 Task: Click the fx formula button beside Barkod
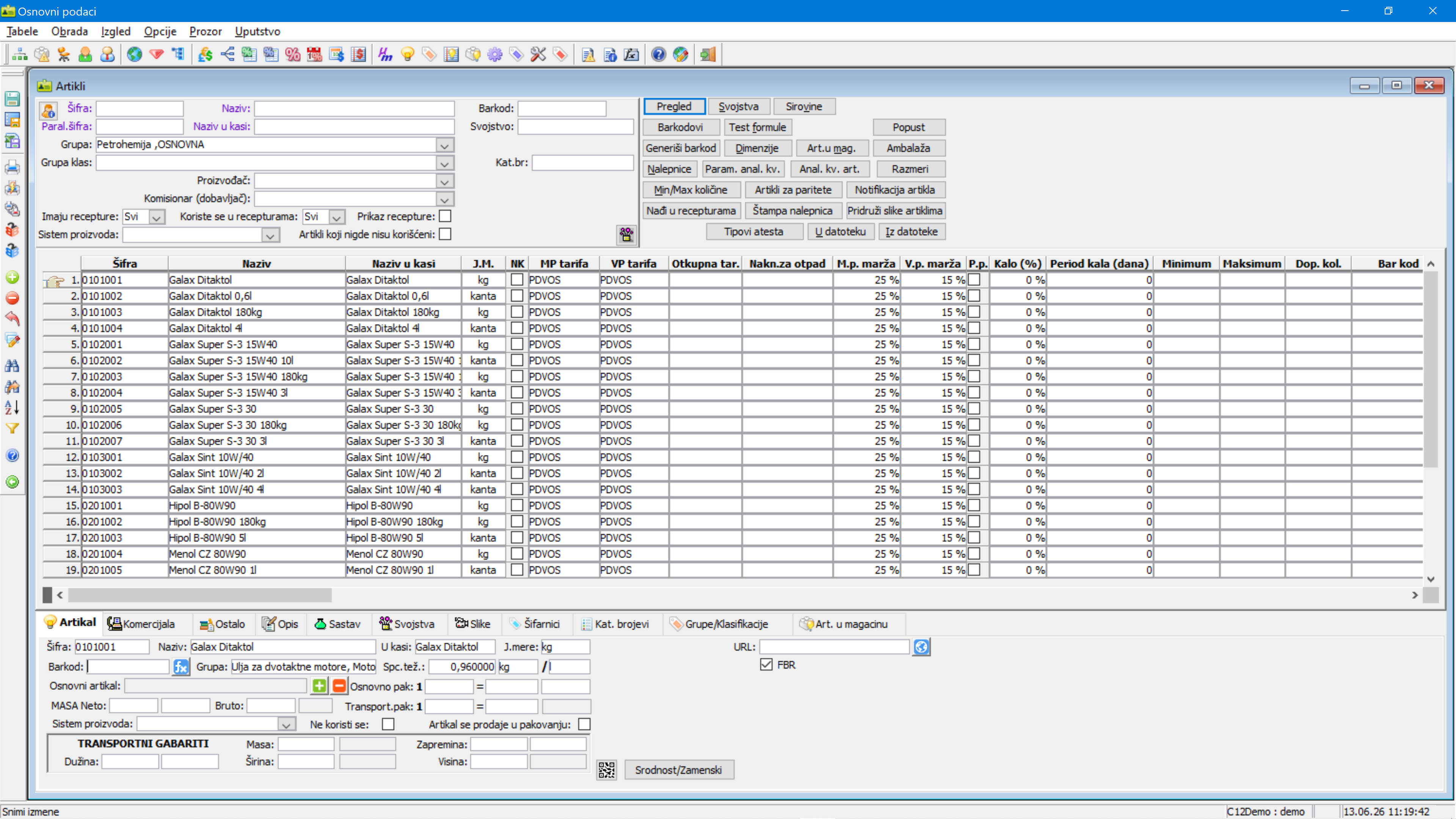[181, 667]
